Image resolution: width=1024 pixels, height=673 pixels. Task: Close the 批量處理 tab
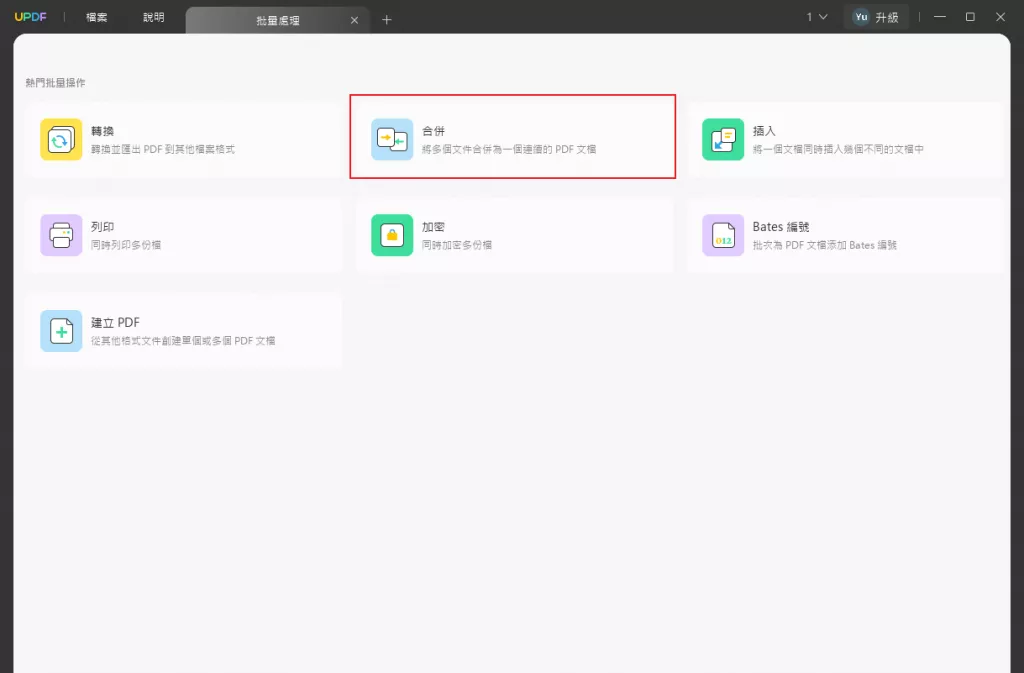tap(355, 20)
